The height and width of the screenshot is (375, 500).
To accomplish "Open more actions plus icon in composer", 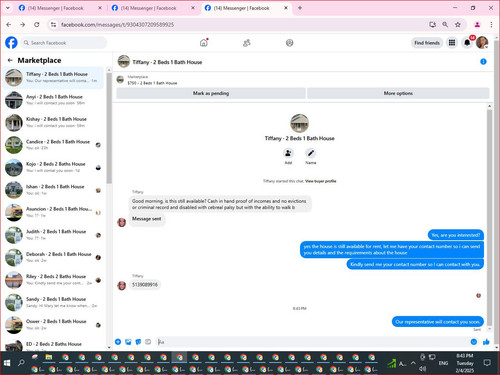I will pyautogui.click(x=118, y=342).
